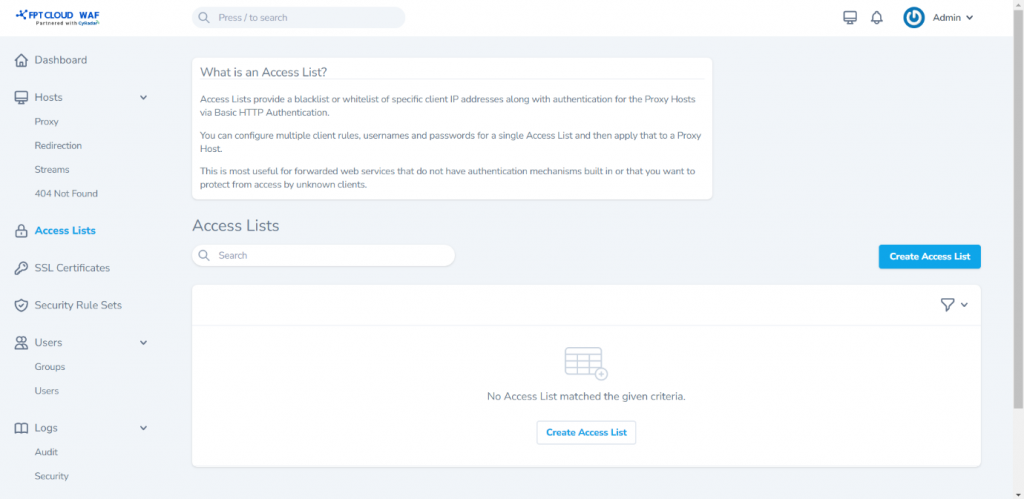1024x499 pixels.
Task: Click the SSL Certificates key icon
Action: (x=21, y=268)
